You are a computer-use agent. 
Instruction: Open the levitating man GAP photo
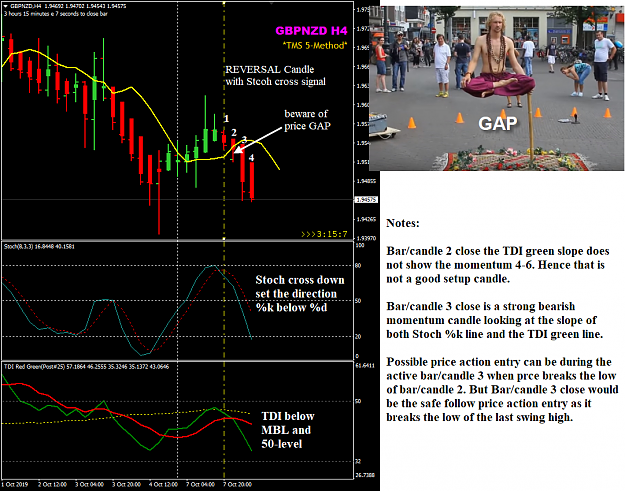pos(496,88)
